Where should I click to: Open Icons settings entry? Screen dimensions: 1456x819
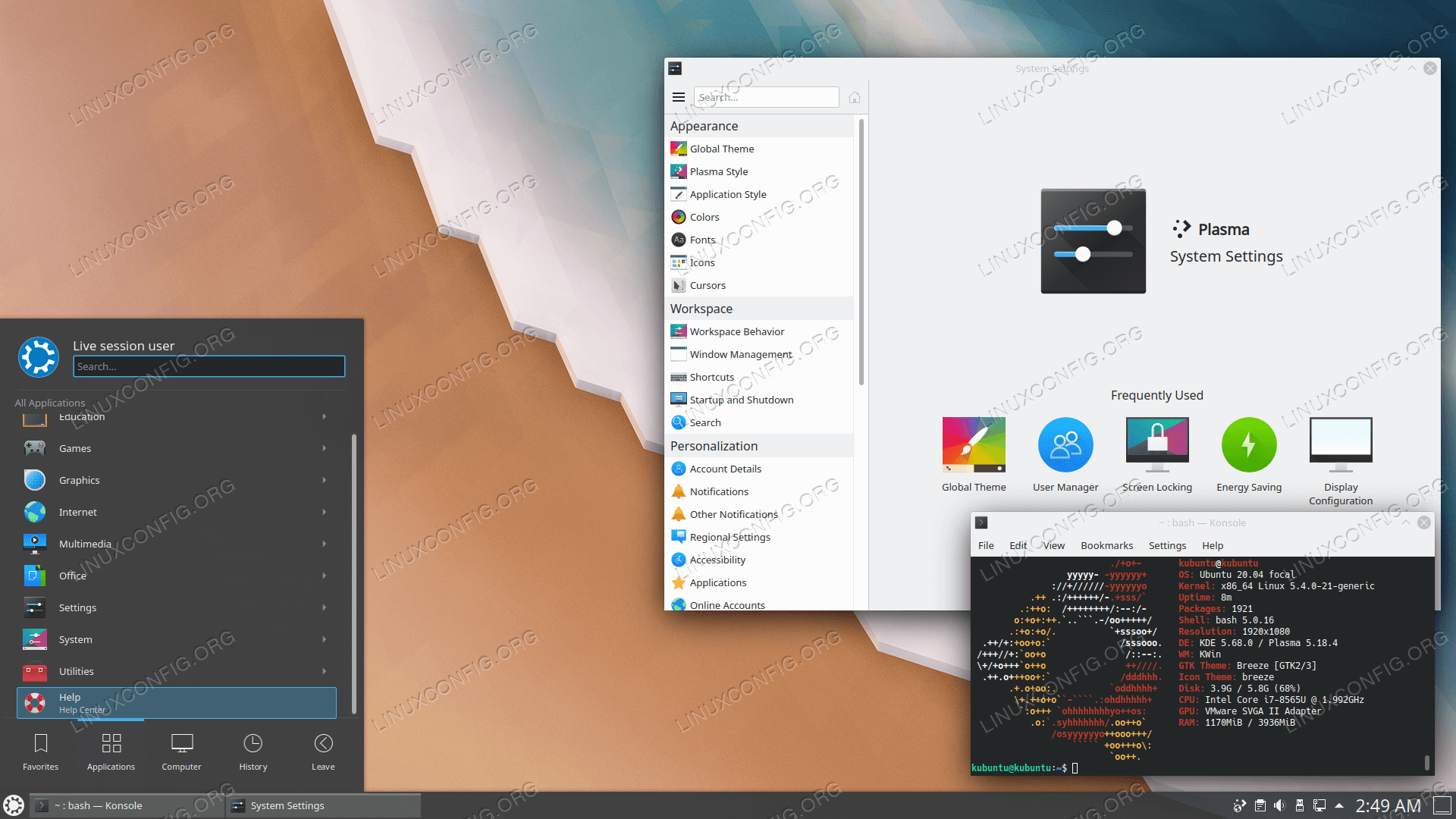758,262
